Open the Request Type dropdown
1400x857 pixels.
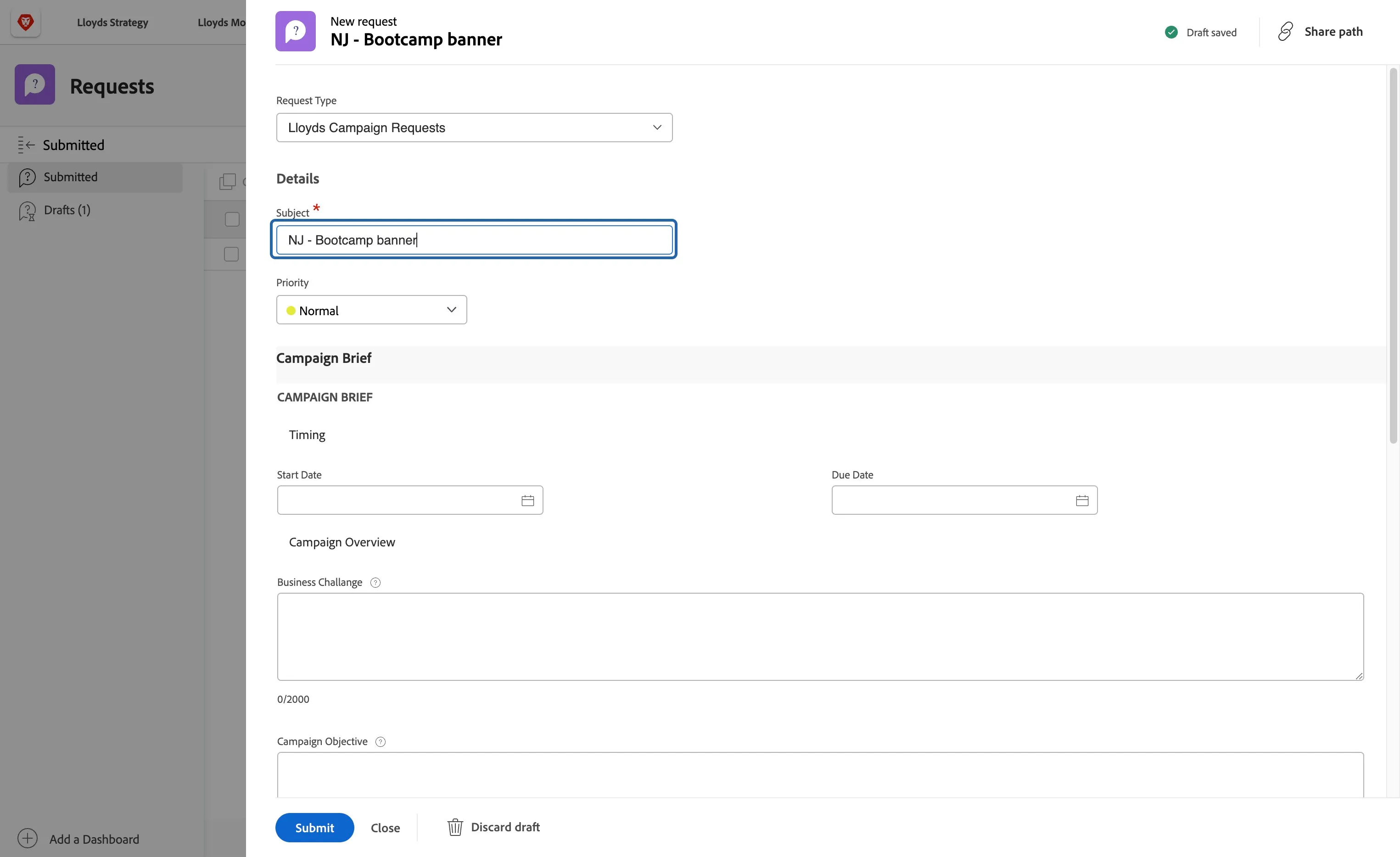point(475,128)
